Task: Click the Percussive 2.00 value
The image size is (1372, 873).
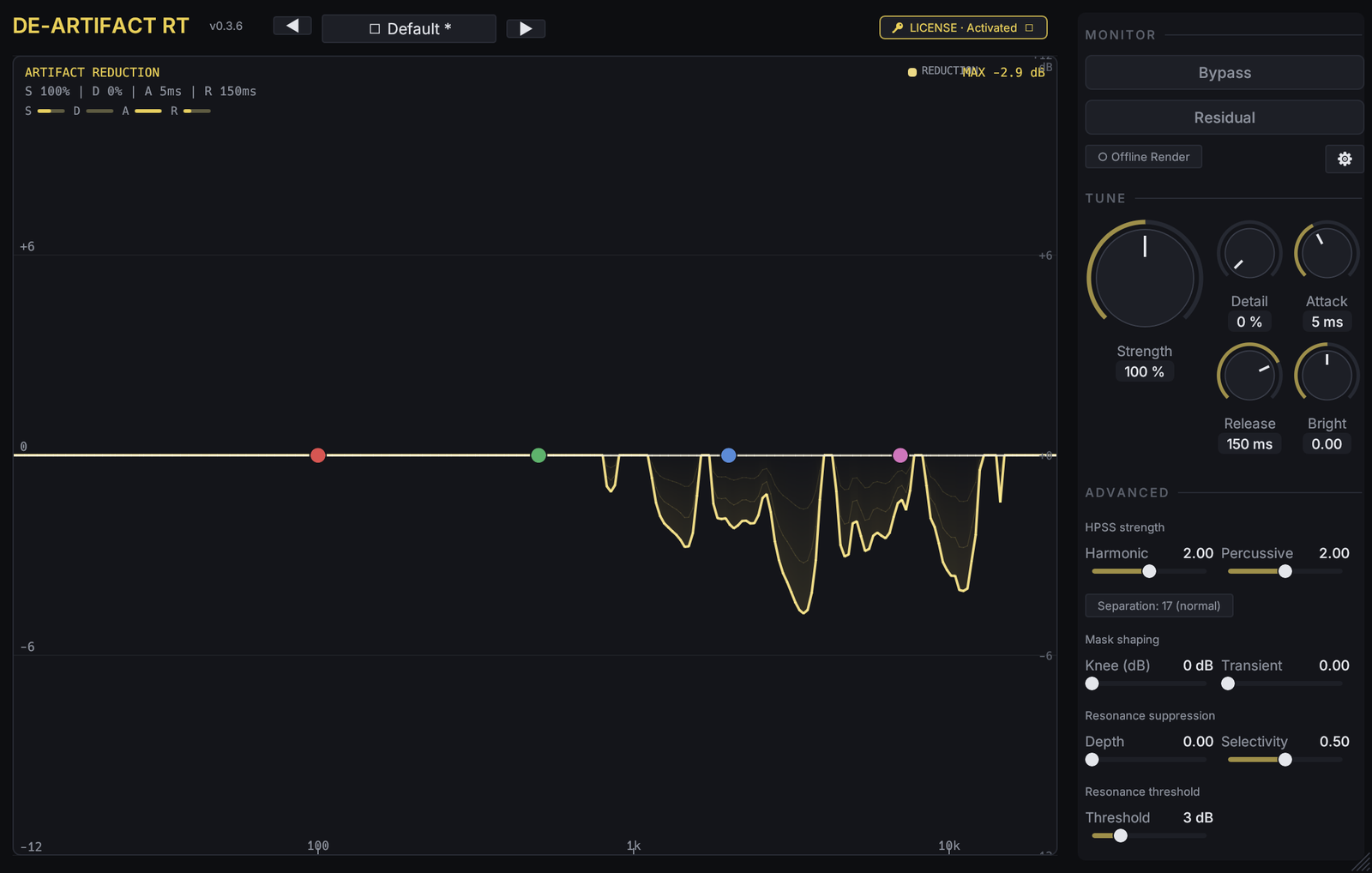Action: (x=1334, y=553)
